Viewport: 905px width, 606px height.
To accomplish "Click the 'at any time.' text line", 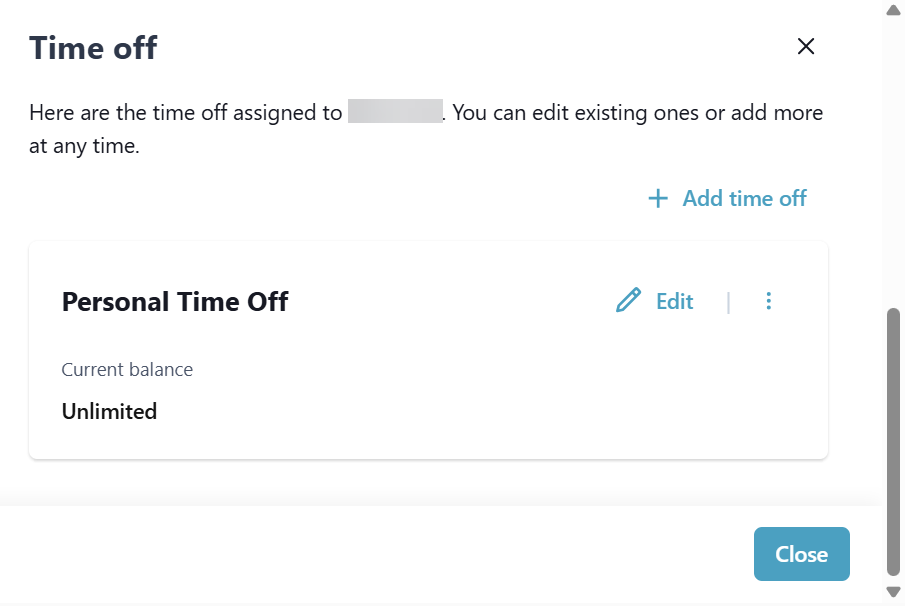I will click(x=84, y=147).
